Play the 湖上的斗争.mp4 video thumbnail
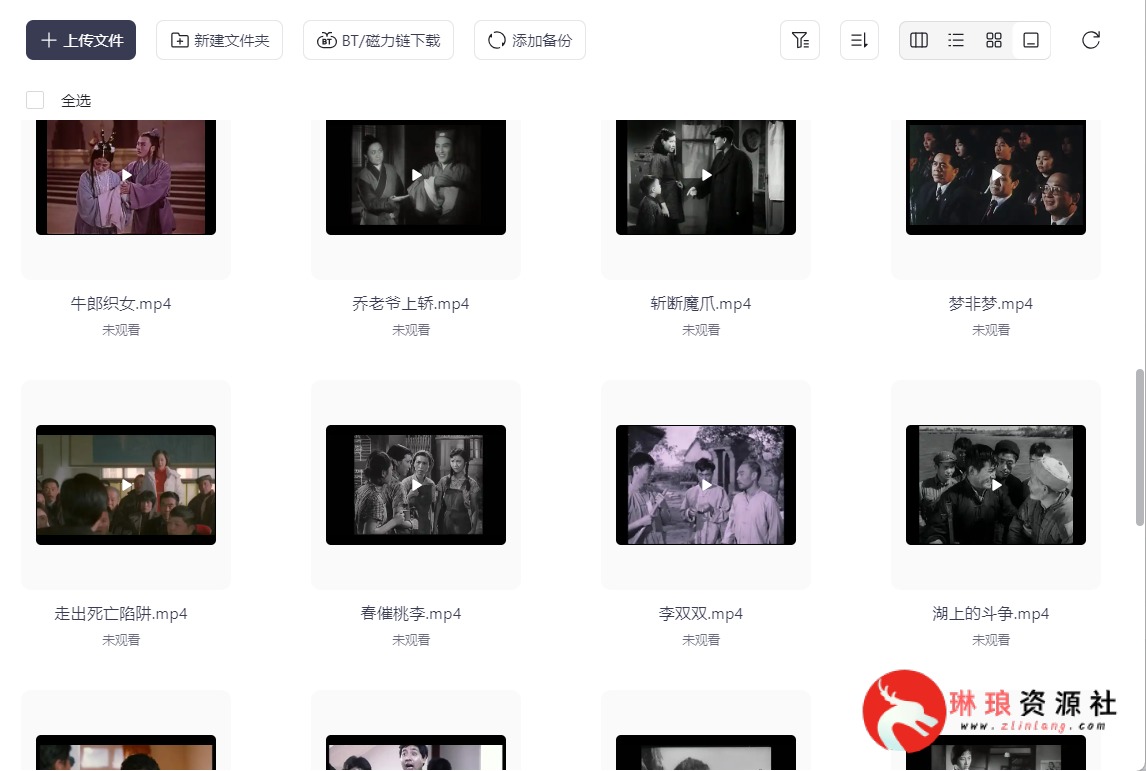Screen dimensions: 1146x771 click(996, 485)
